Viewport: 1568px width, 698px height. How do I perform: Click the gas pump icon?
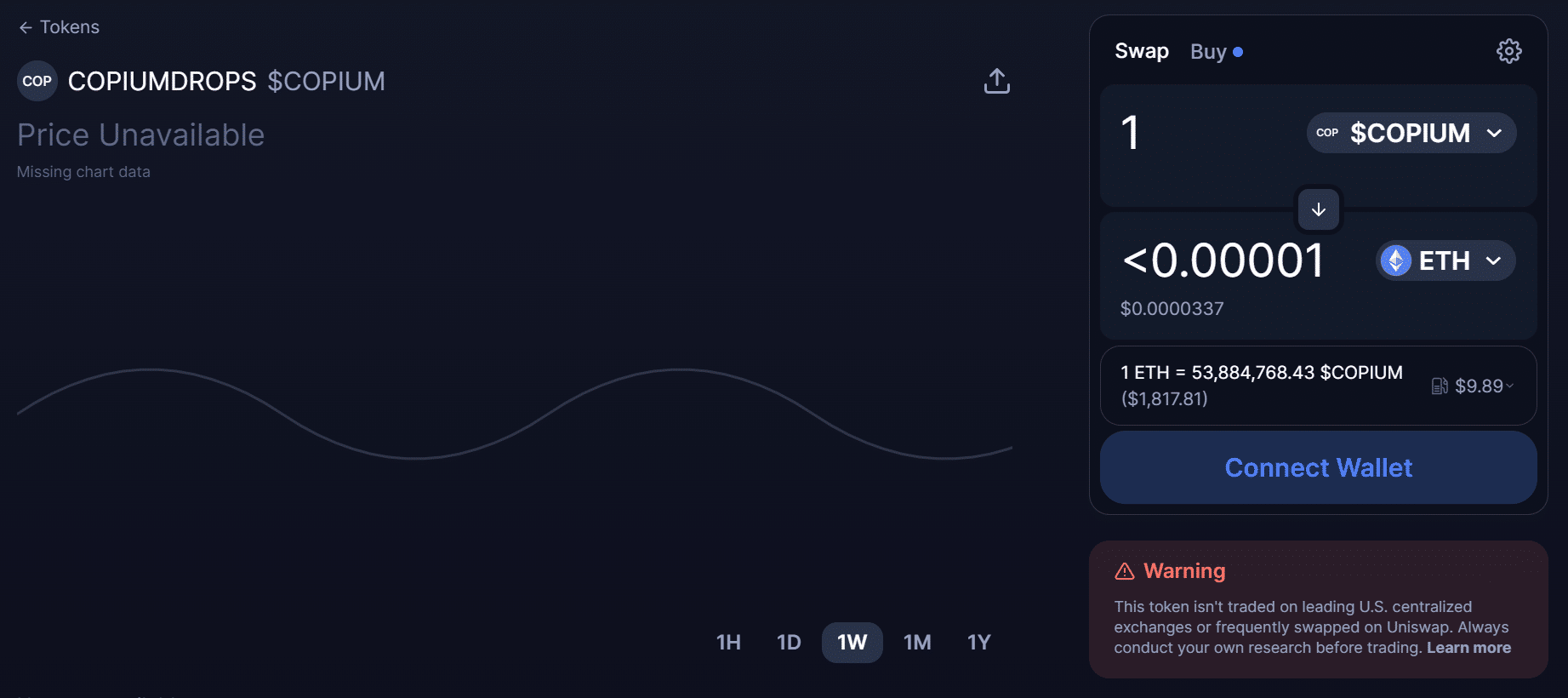(1440, 386)
